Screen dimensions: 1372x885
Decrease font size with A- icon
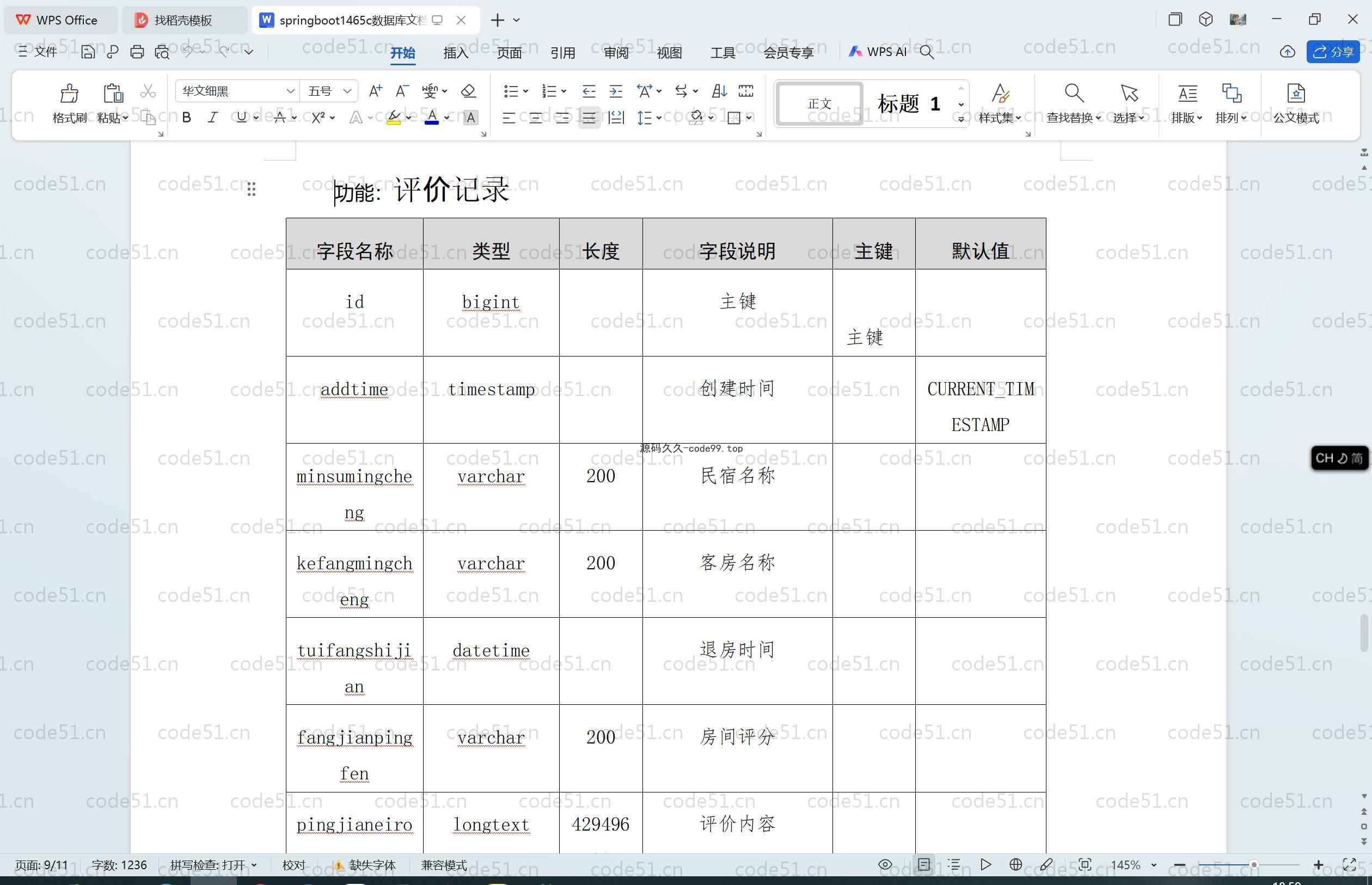point(402,91)
